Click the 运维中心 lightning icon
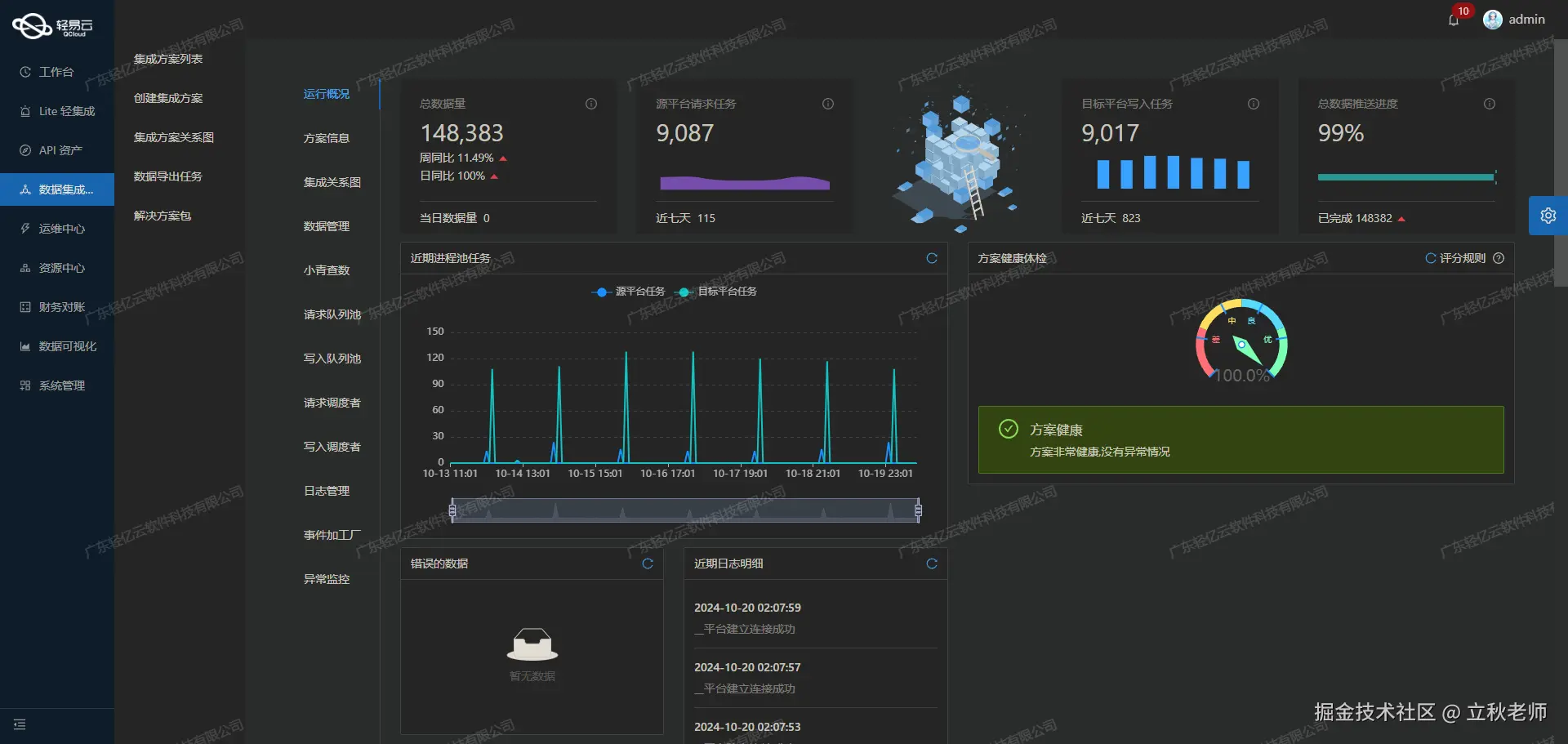This screenshot has height=744, width=1568. (25, 229)
